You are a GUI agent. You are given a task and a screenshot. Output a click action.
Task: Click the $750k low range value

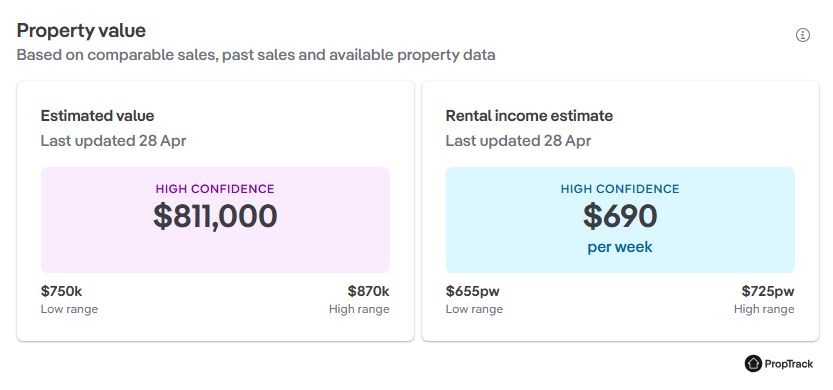tap(61, 291)
